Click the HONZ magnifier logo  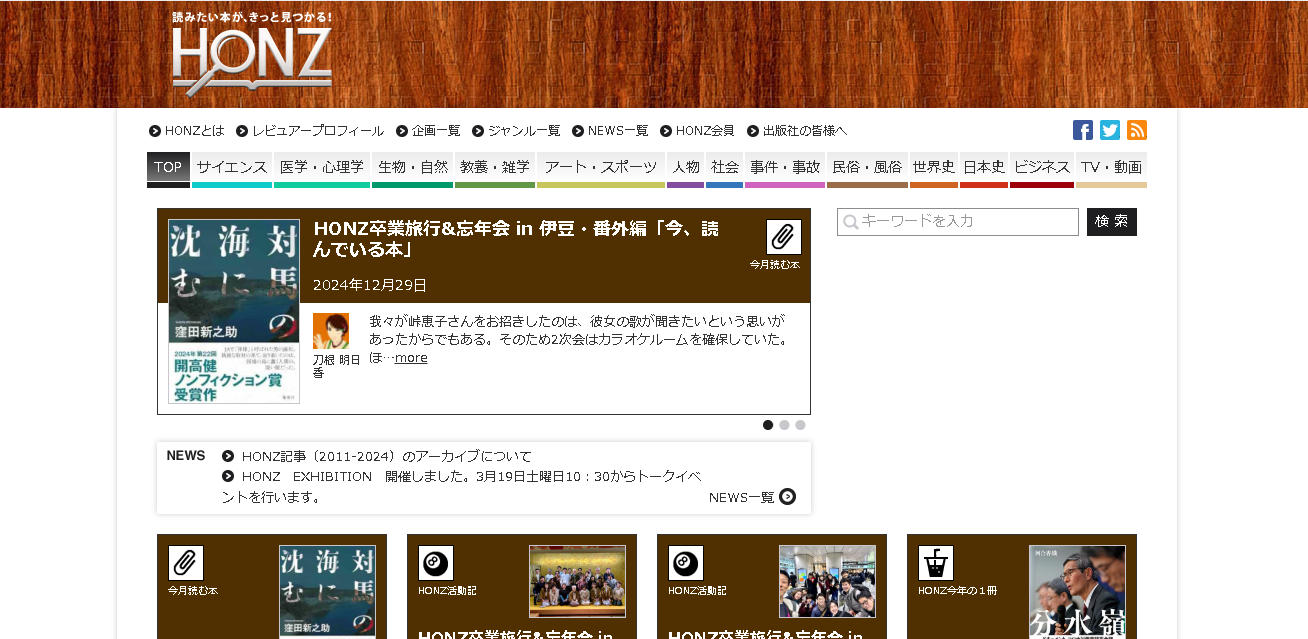click(252, 62)
